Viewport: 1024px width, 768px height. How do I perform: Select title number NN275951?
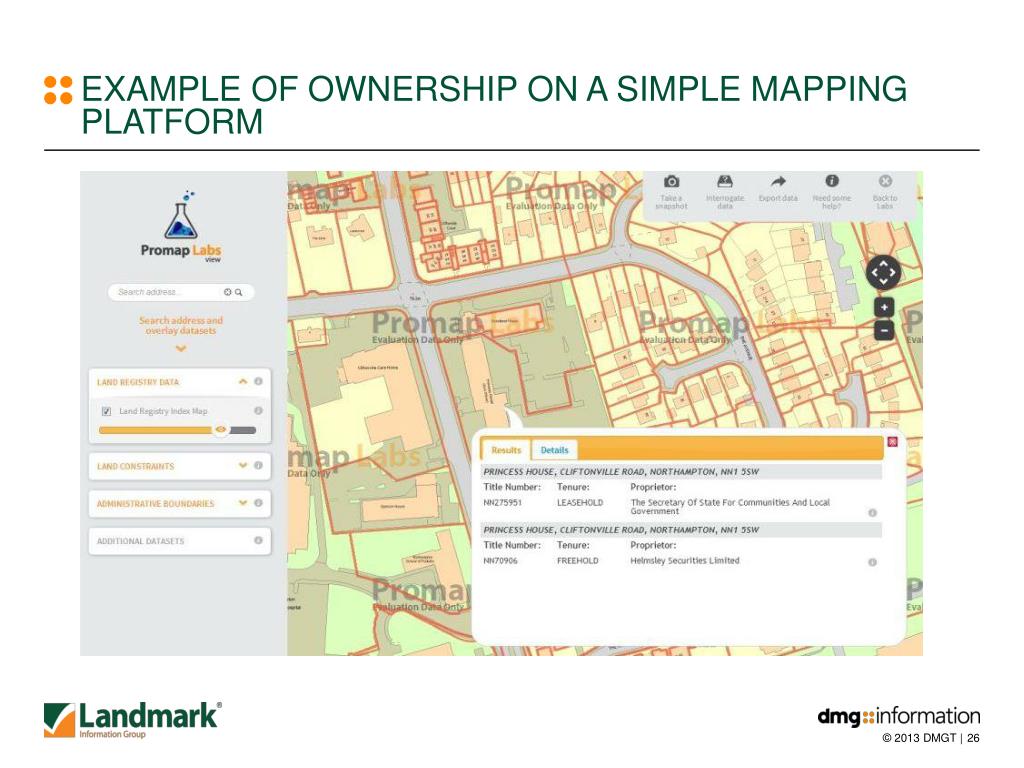coord(502,503)
